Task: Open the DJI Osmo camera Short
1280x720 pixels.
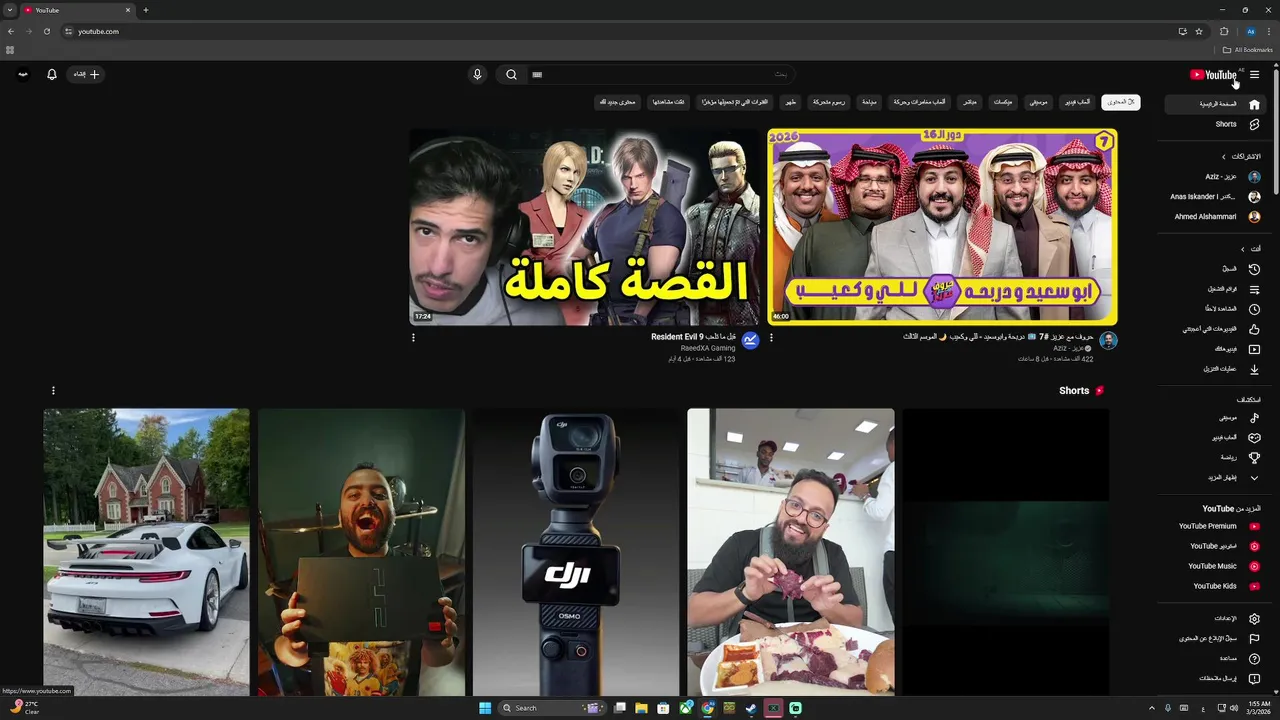Action: tap(576, 551)
